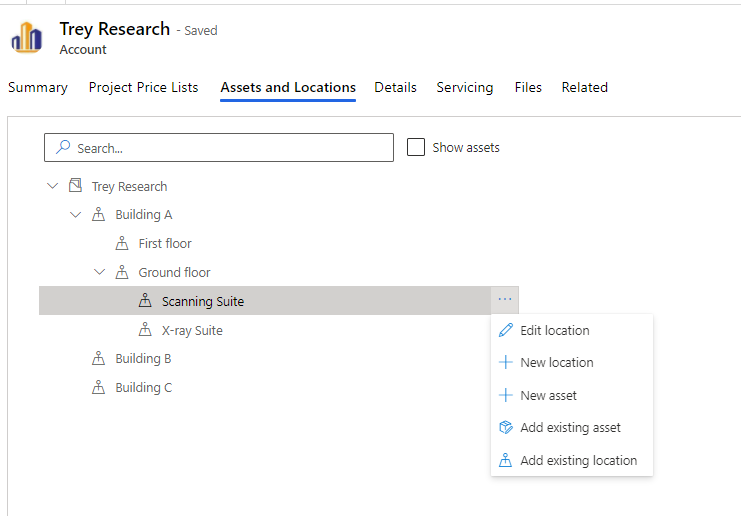The height and width of the screenshot is (516, 741).
Task: Click the plus icon beside New location
Action: 506,362
